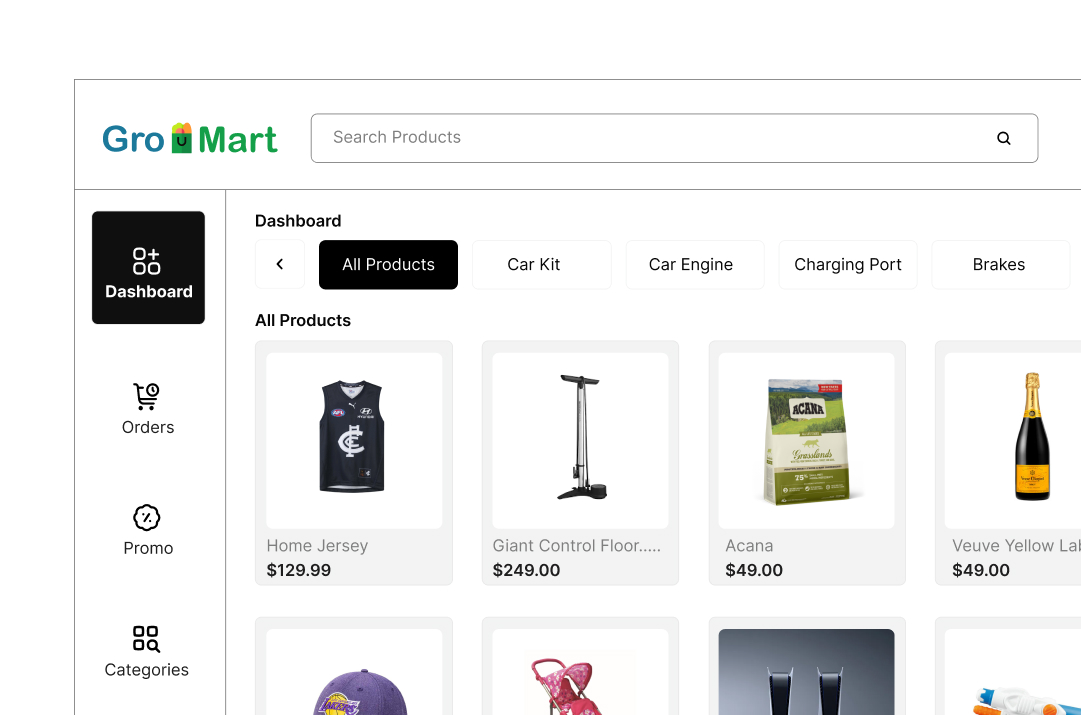Viewport: 1081px width, 715px height.
Task: Switch to the Car Kit tab
Action: click(x=542, y=265)
